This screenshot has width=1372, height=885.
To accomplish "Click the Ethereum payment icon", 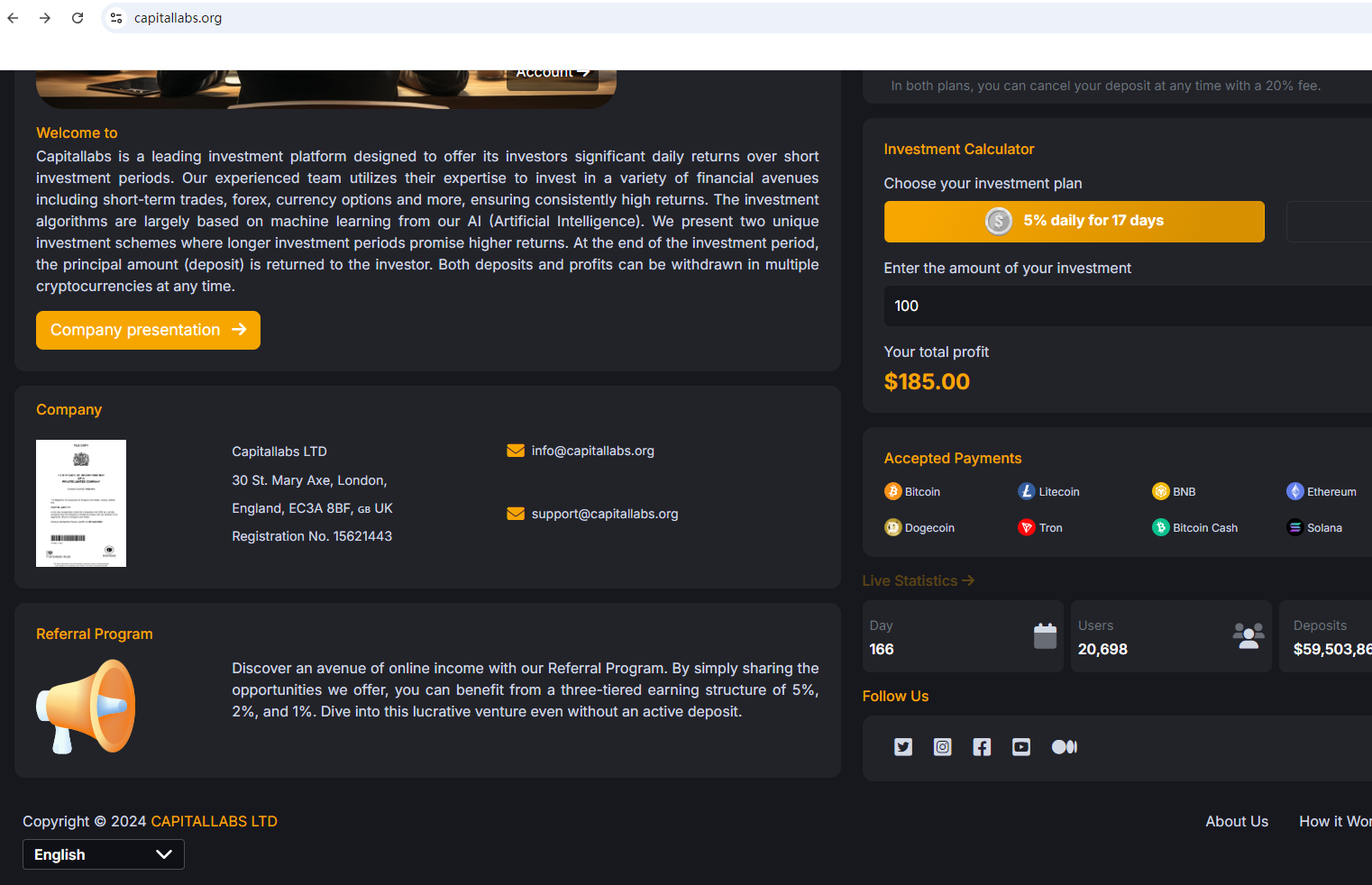I will pos(1295,491).
